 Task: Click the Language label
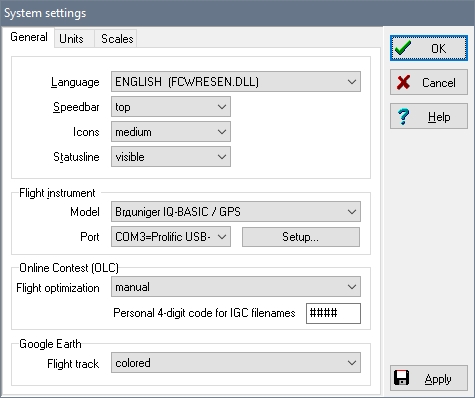75,82
